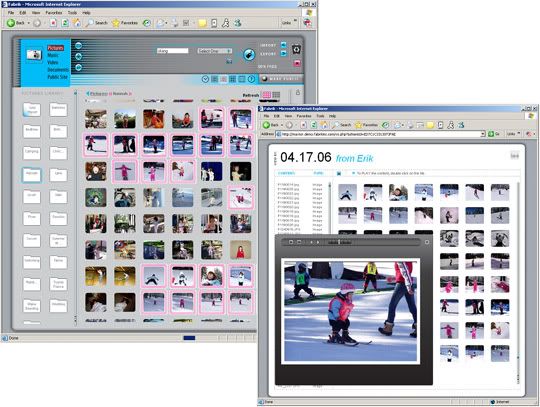Click the History icon in the left browser toolbar
The image size is (540, 407).
coord(147,23)
